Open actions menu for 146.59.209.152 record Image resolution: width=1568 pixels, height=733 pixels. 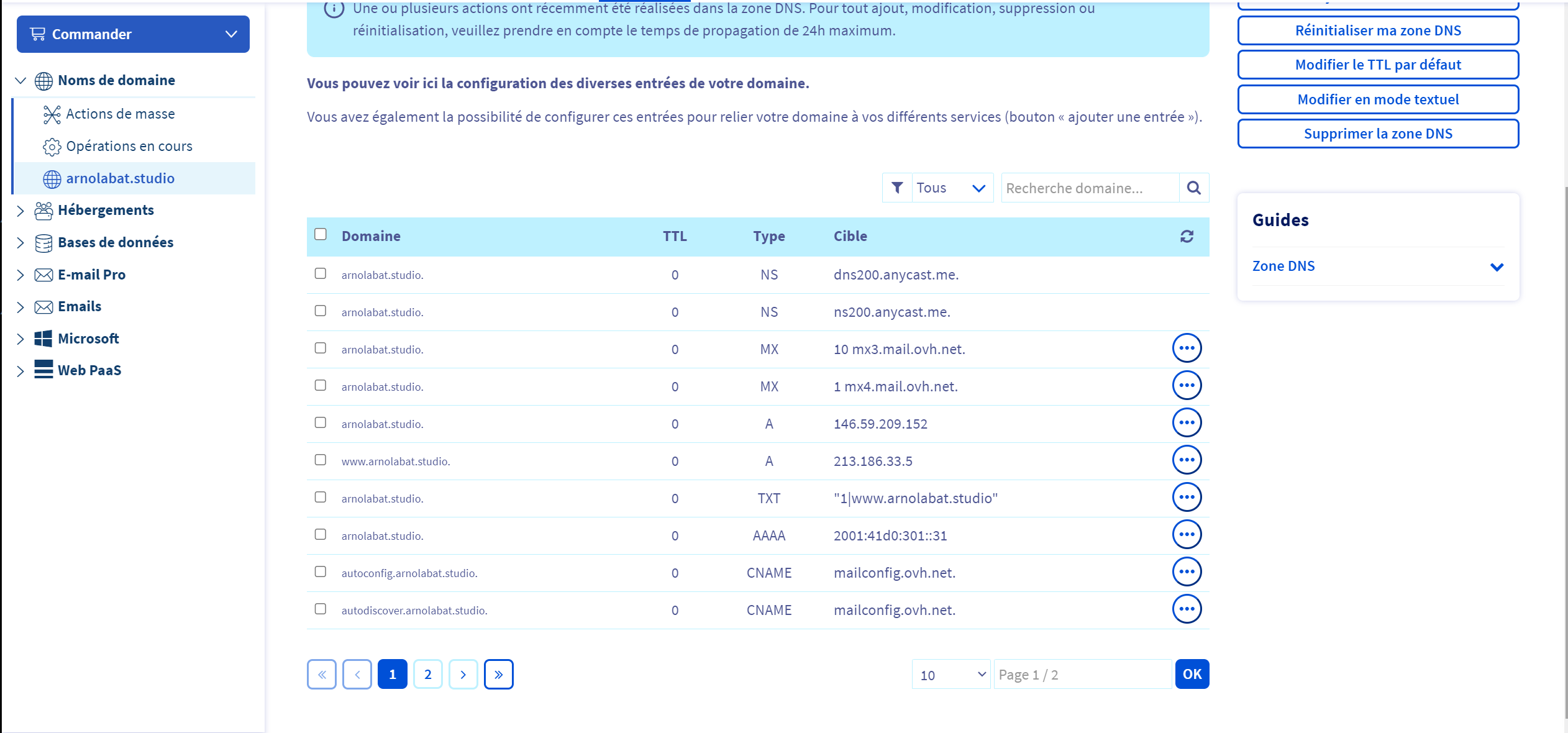(x=1187, y=423)
